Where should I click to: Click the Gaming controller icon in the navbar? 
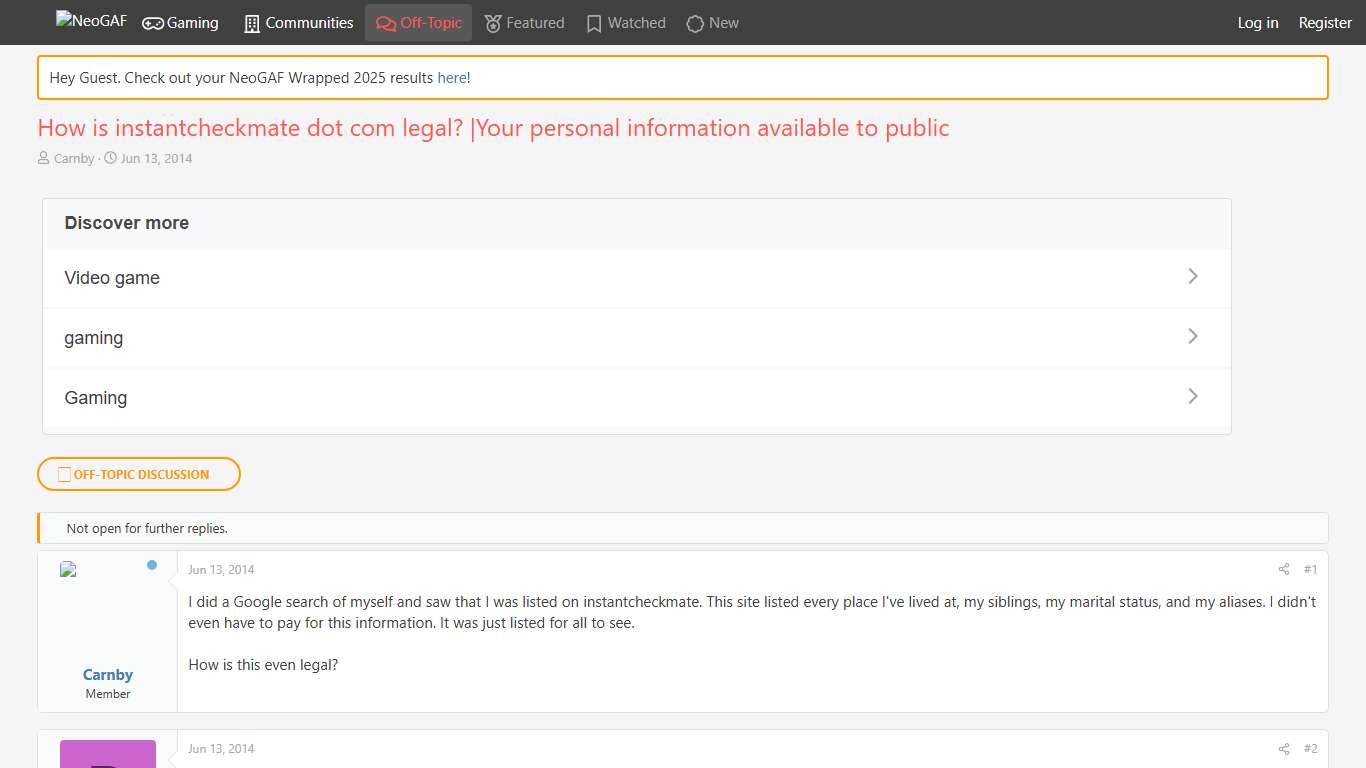pos(151,22)
